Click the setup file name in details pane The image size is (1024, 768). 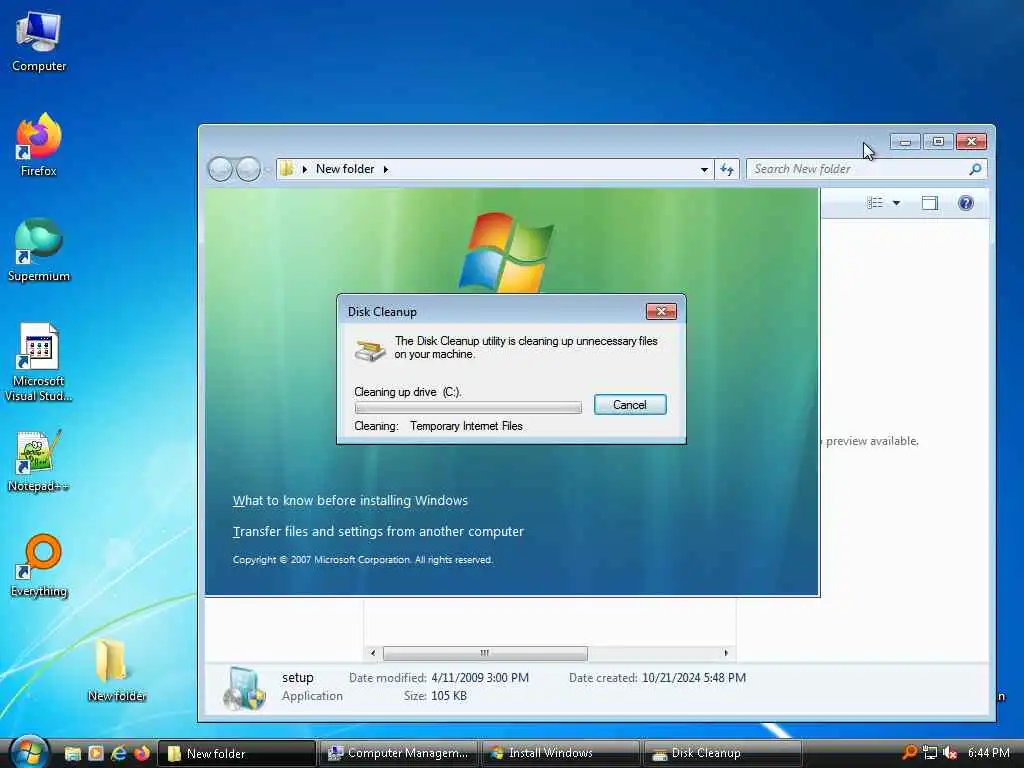coord(298,678)
